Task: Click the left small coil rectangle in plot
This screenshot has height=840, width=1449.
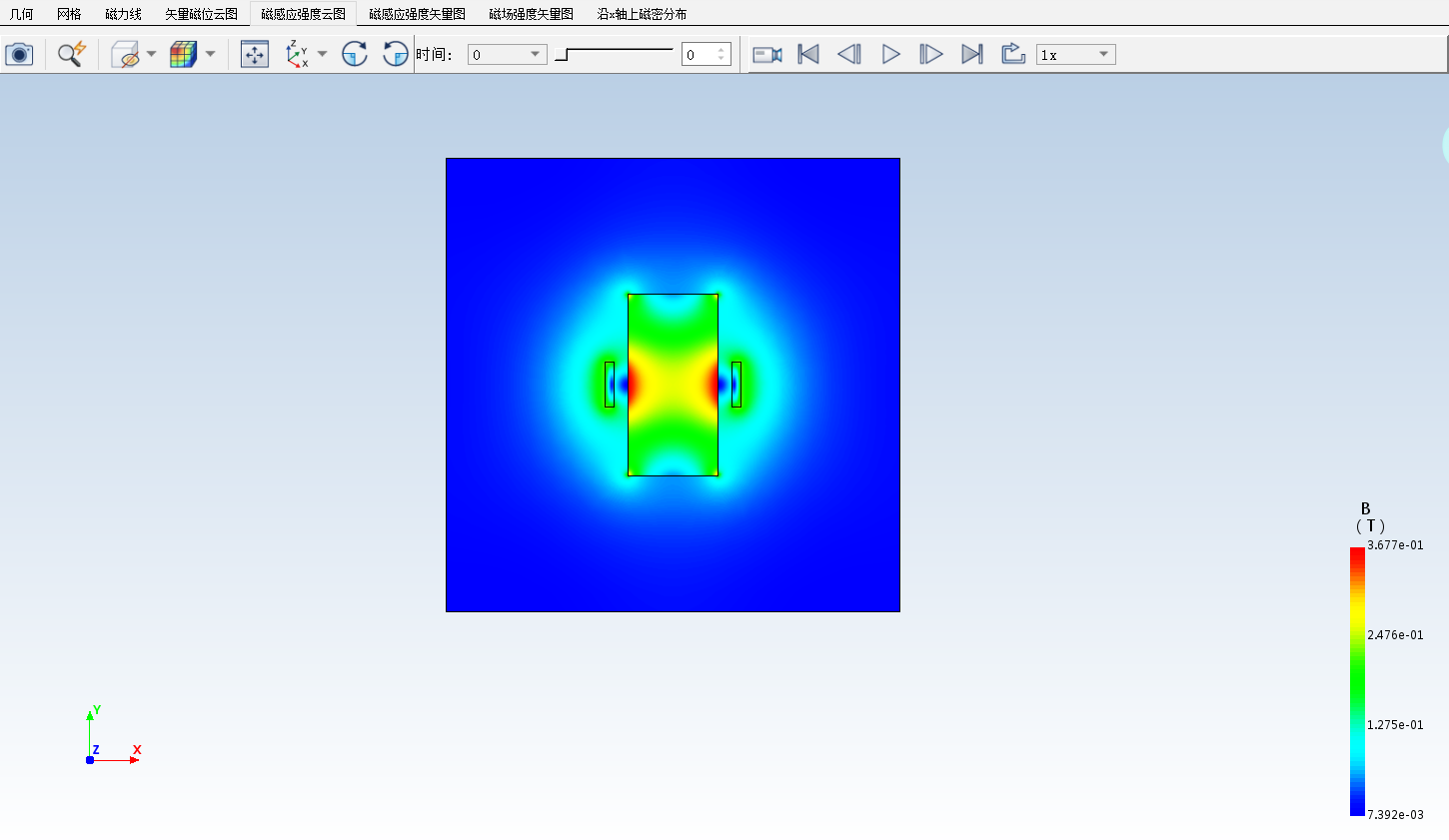Action: pos(610,385)
